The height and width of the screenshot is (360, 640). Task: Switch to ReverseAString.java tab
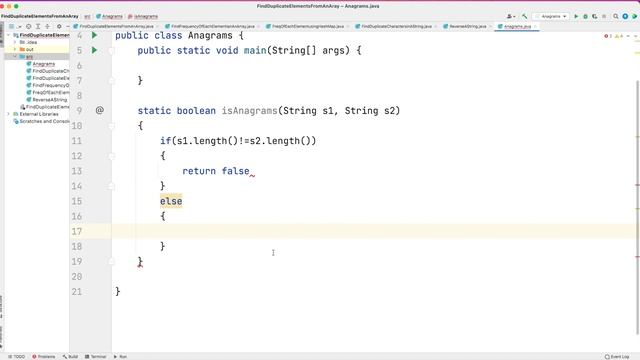click(468, 26)
